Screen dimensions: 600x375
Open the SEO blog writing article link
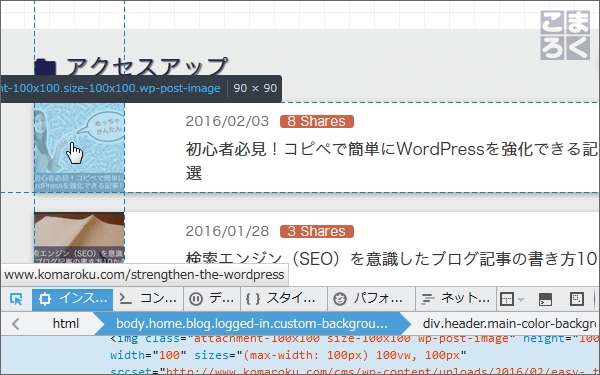(x=391, y=258)
